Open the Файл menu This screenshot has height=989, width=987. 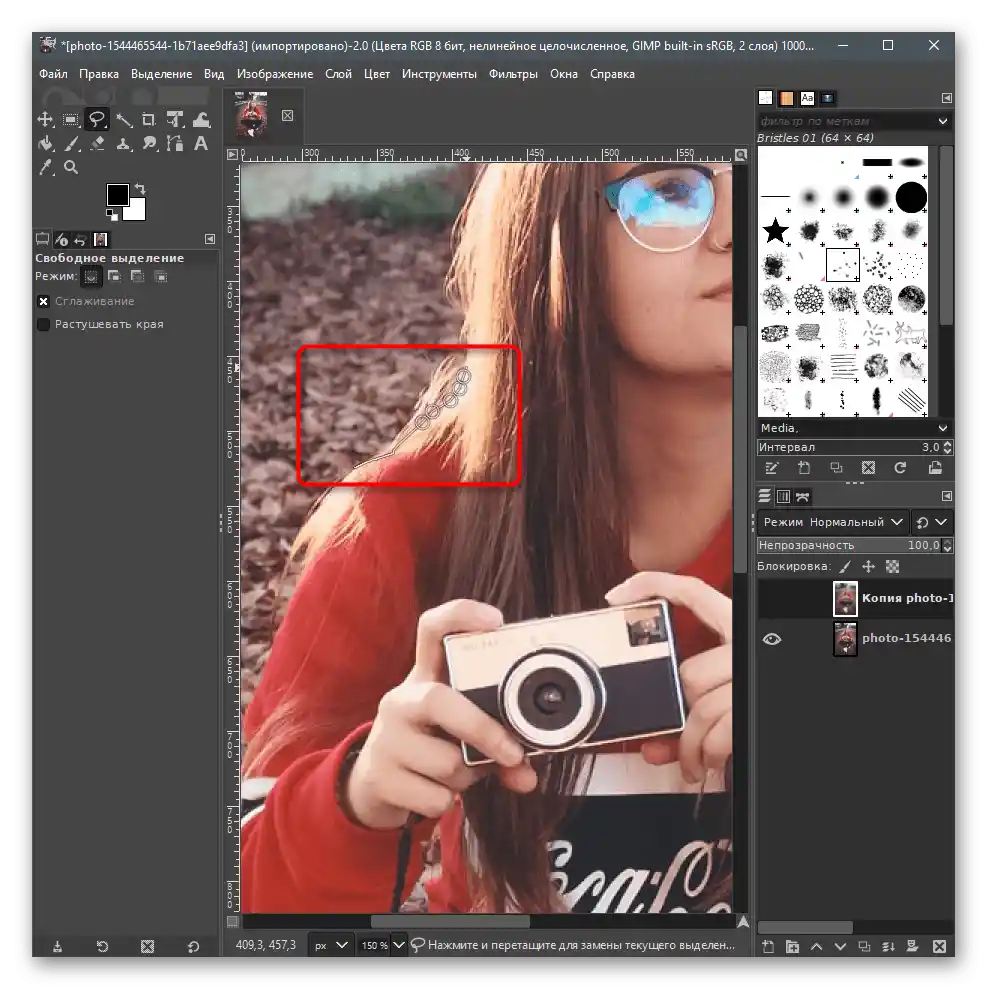[53, 74]
